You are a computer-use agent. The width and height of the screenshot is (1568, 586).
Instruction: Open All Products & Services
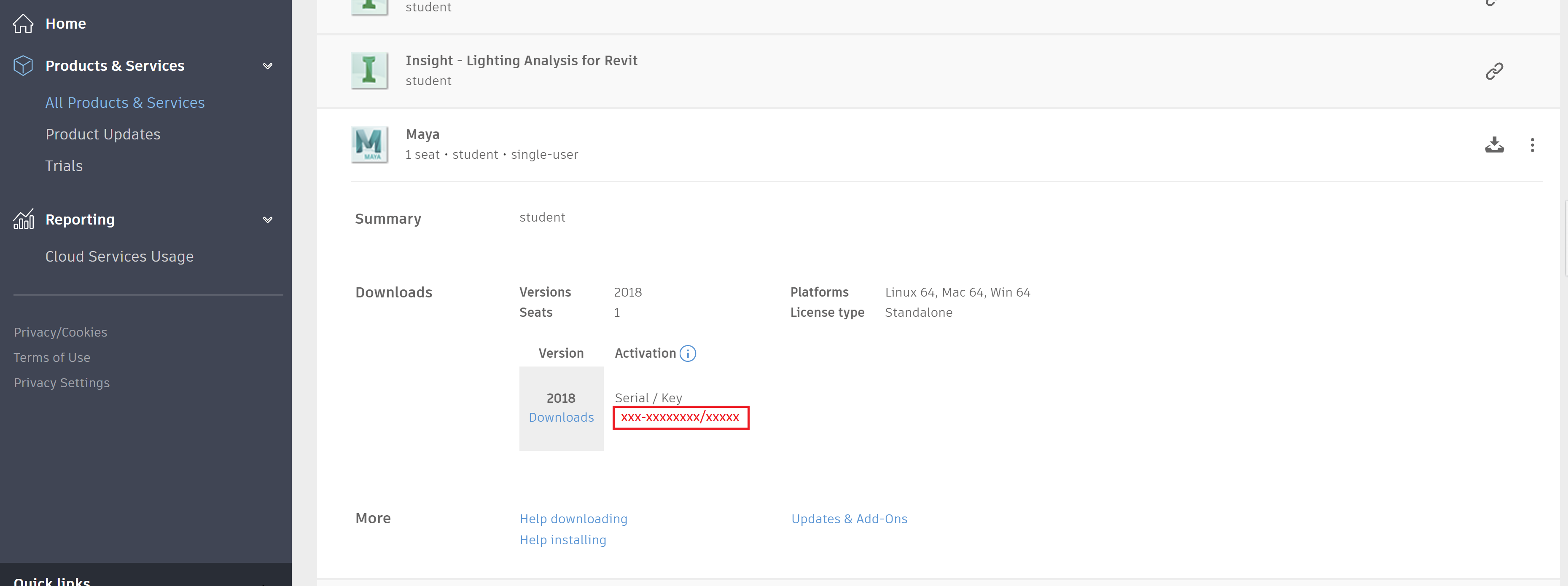[x=125, y=103]
